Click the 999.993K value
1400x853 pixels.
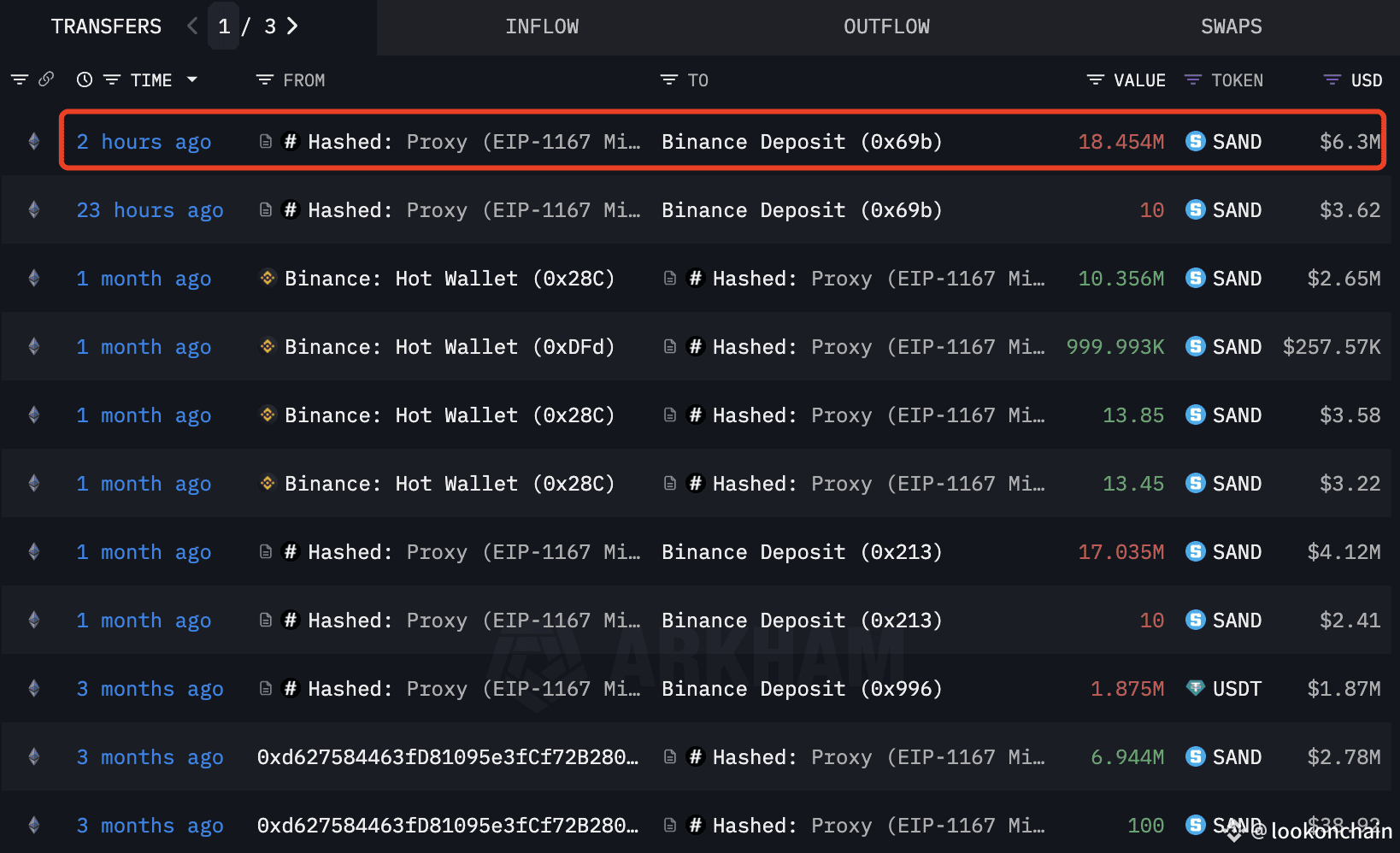tap(1115, 347)
